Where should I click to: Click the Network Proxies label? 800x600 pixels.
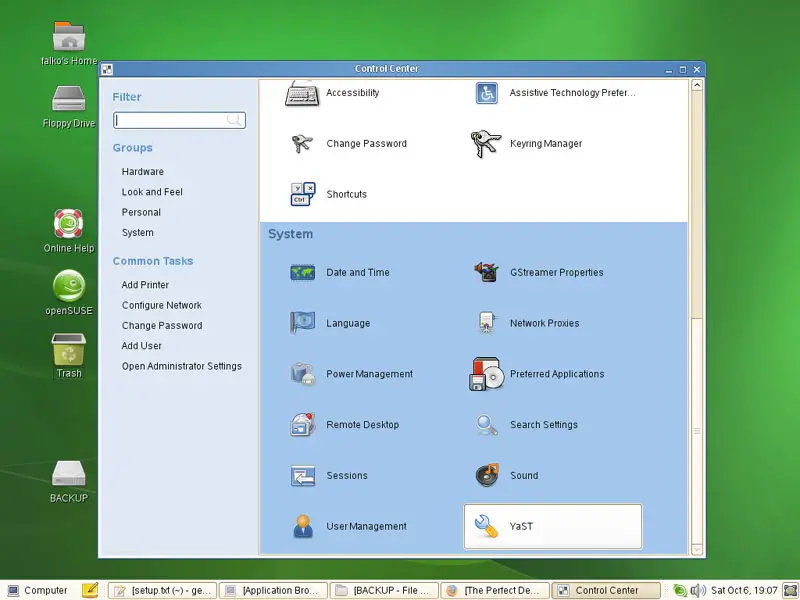[544, 323]
